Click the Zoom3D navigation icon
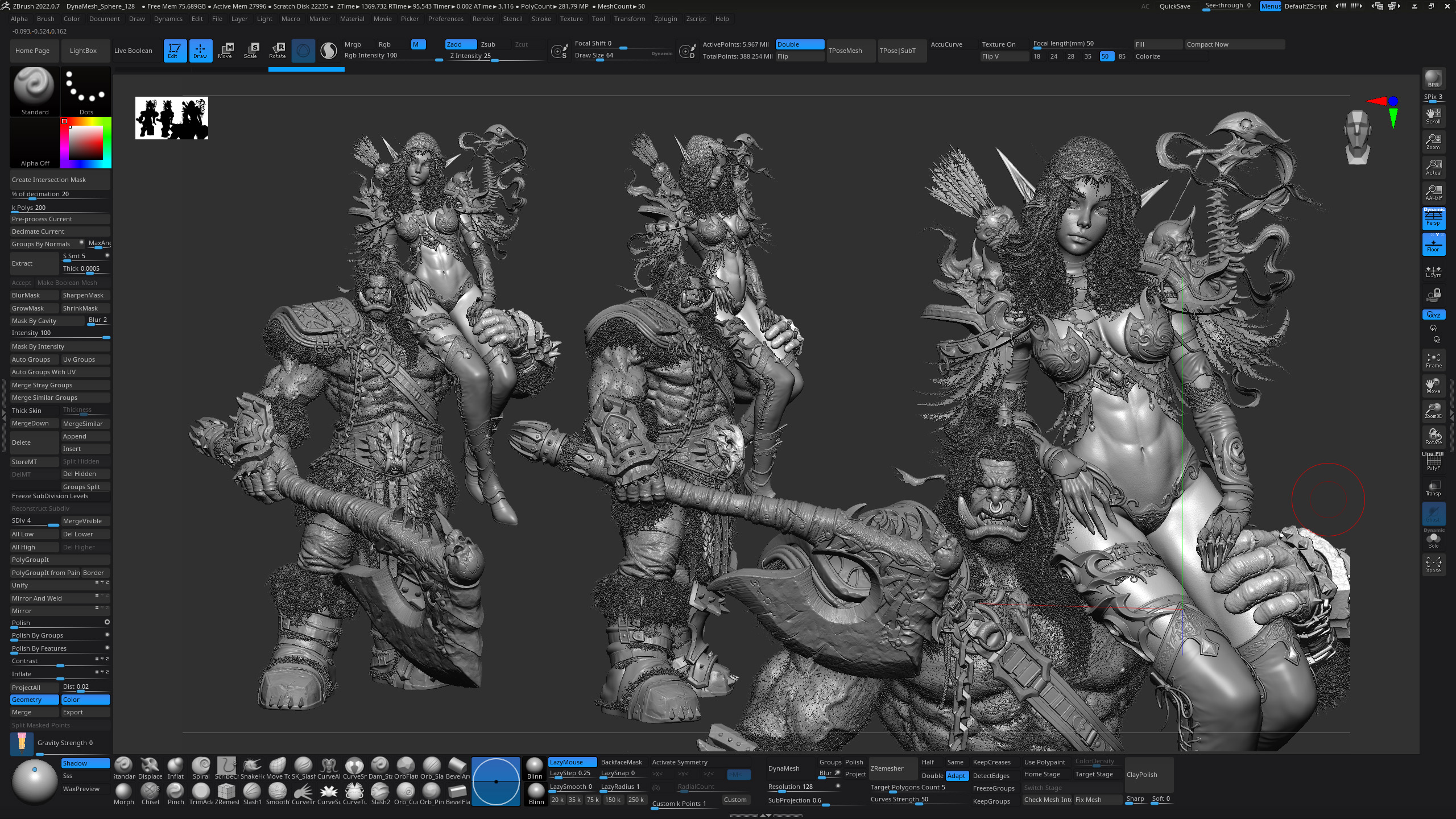Screen dimensions: 1456x819 point(1433,411)
